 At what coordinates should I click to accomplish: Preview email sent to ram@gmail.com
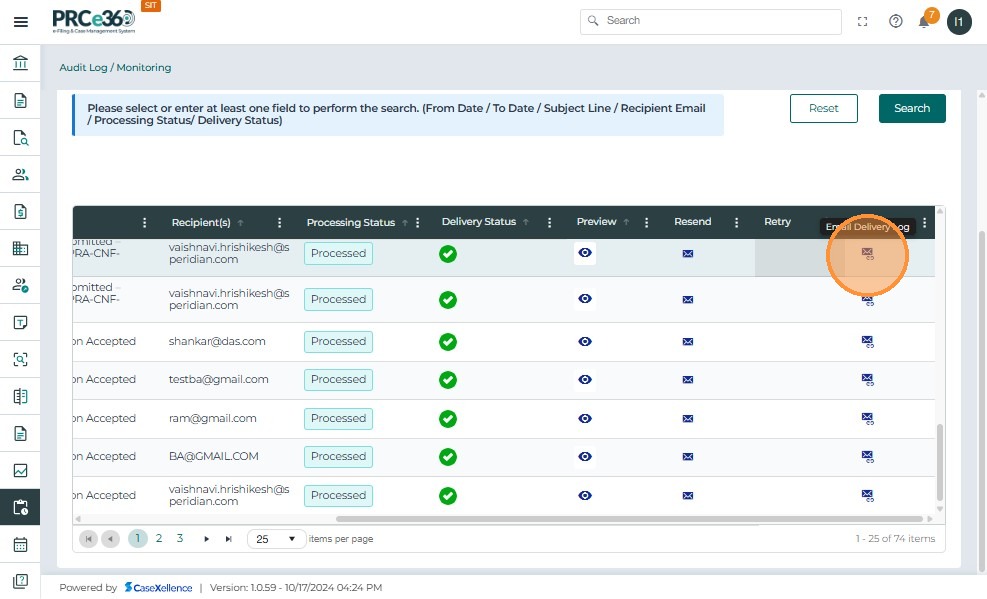585,419
